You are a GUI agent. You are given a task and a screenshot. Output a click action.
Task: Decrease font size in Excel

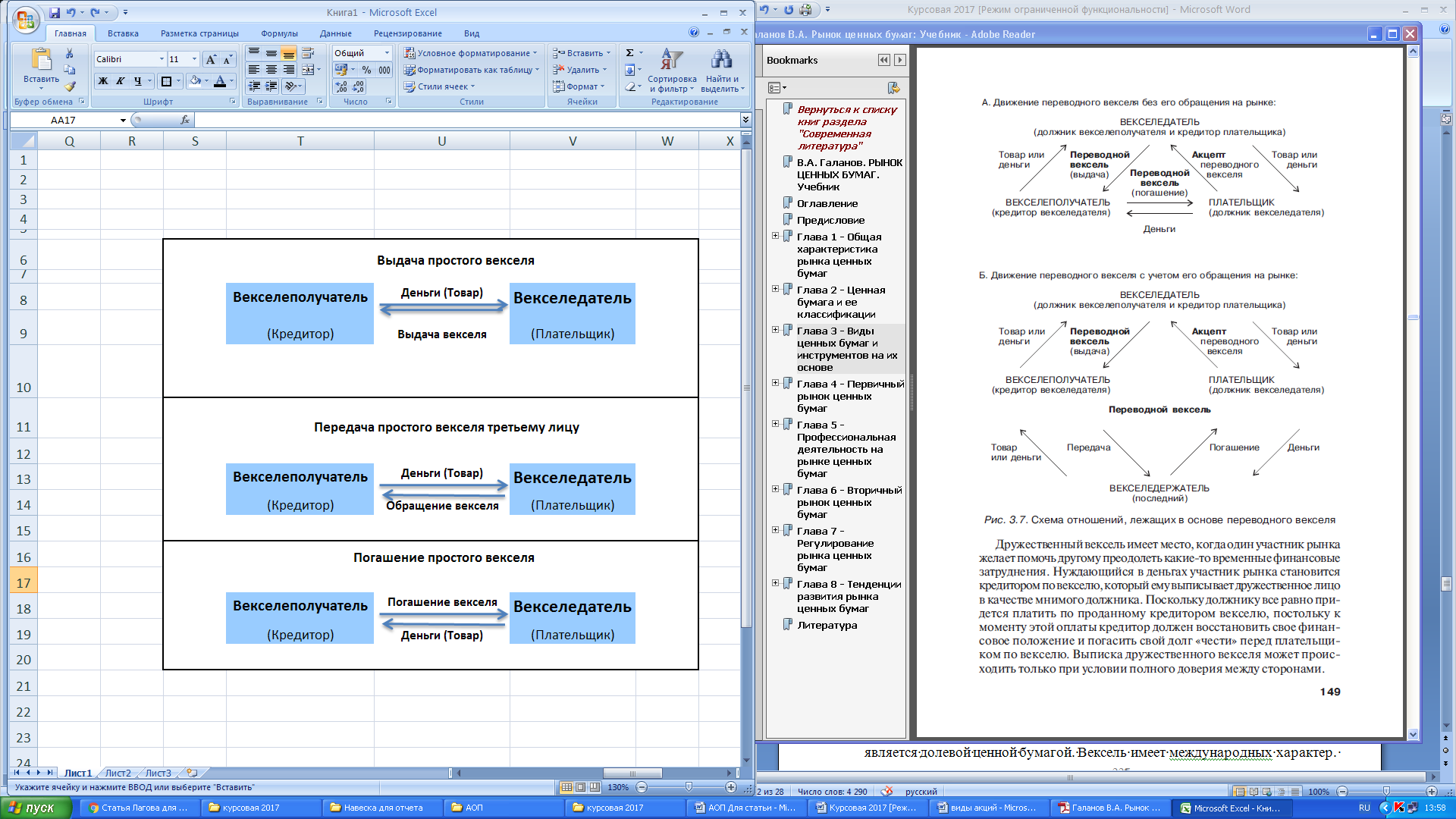tap(227, 59)
